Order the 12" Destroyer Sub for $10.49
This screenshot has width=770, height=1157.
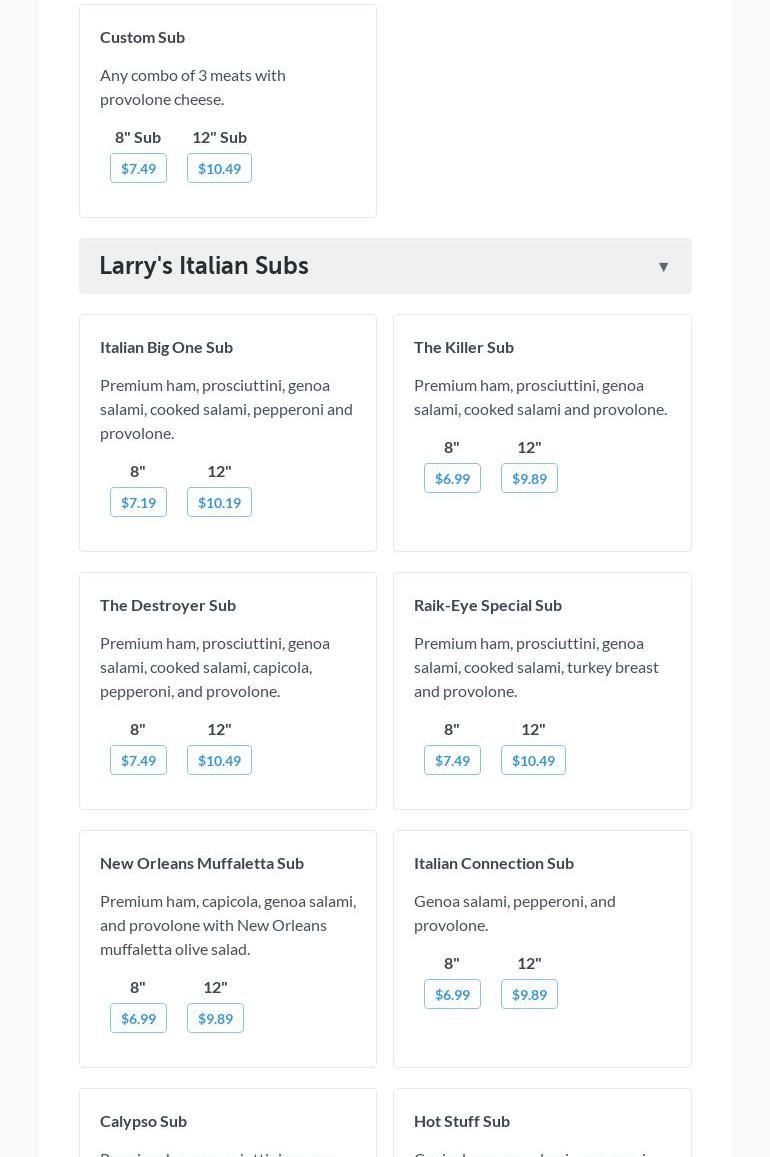click(x=219, y=760)
